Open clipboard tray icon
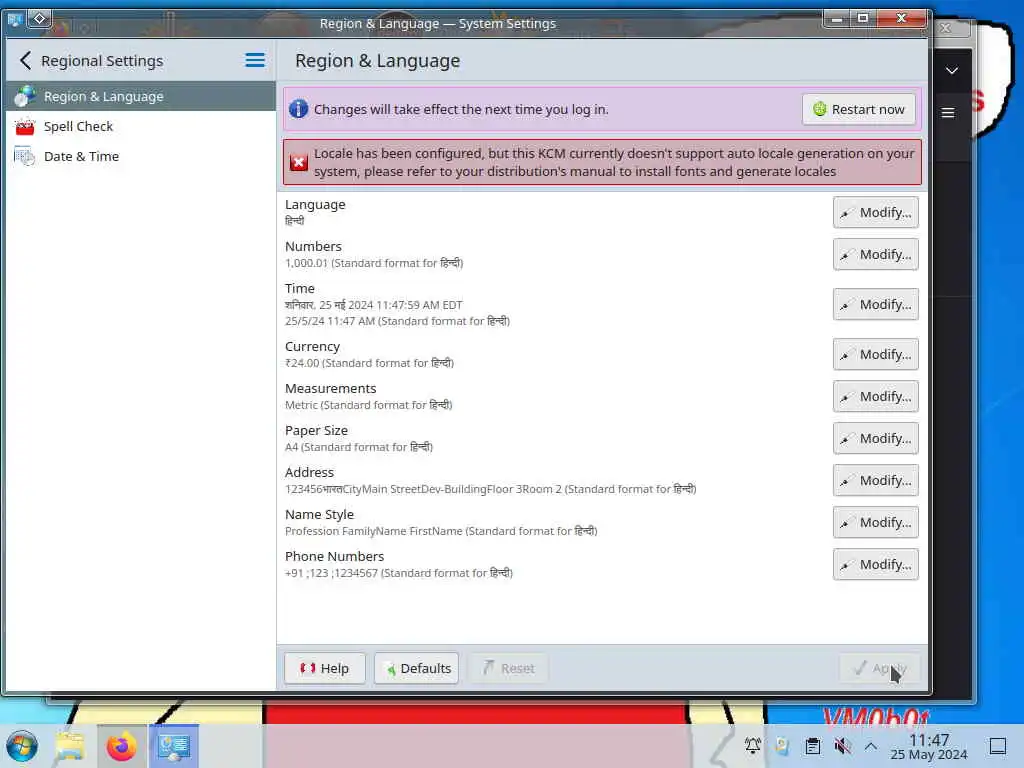 click(x=812, y=746)
